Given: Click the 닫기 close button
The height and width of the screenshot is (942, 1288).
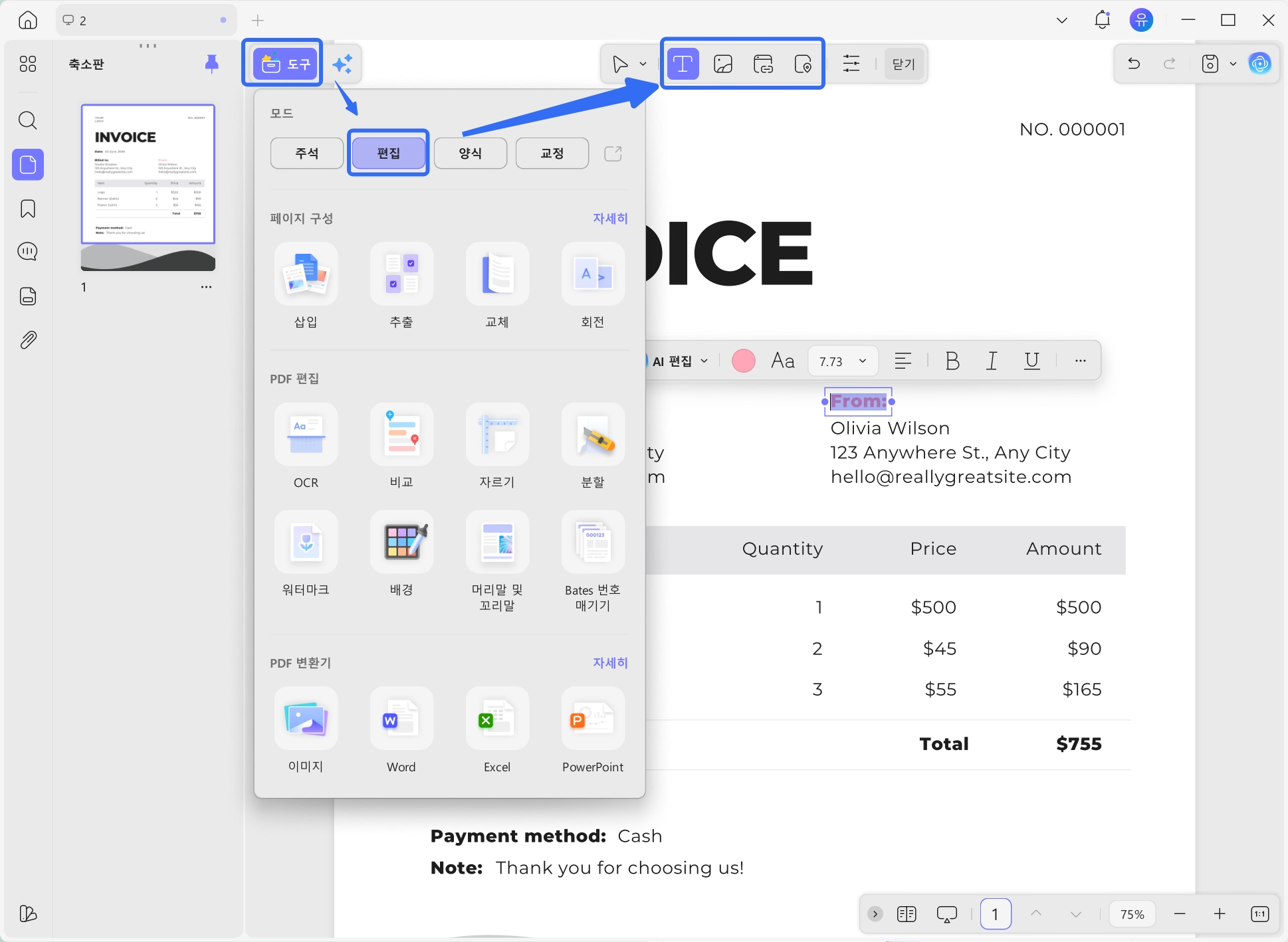Looking at the screenshot, I should (x=904, y=64).
